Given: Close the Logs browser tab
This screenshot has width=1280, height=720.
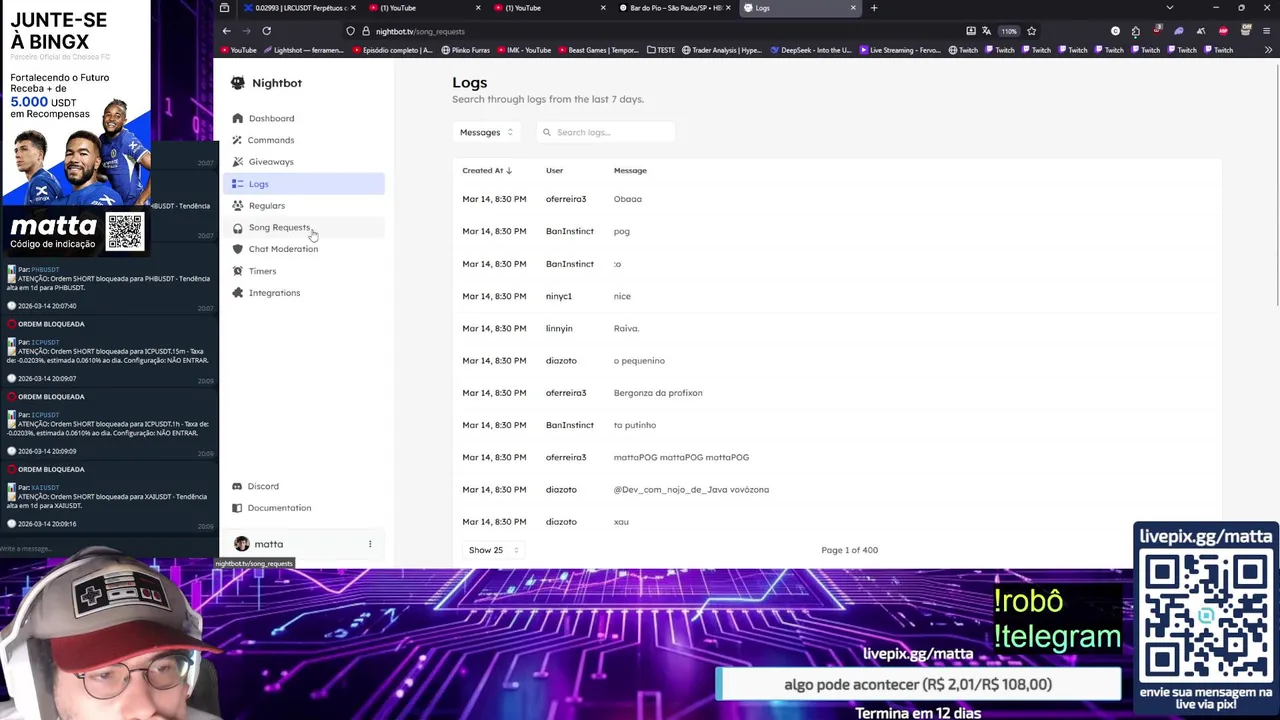Looking at the screenshot, I should tap(853, 8).
